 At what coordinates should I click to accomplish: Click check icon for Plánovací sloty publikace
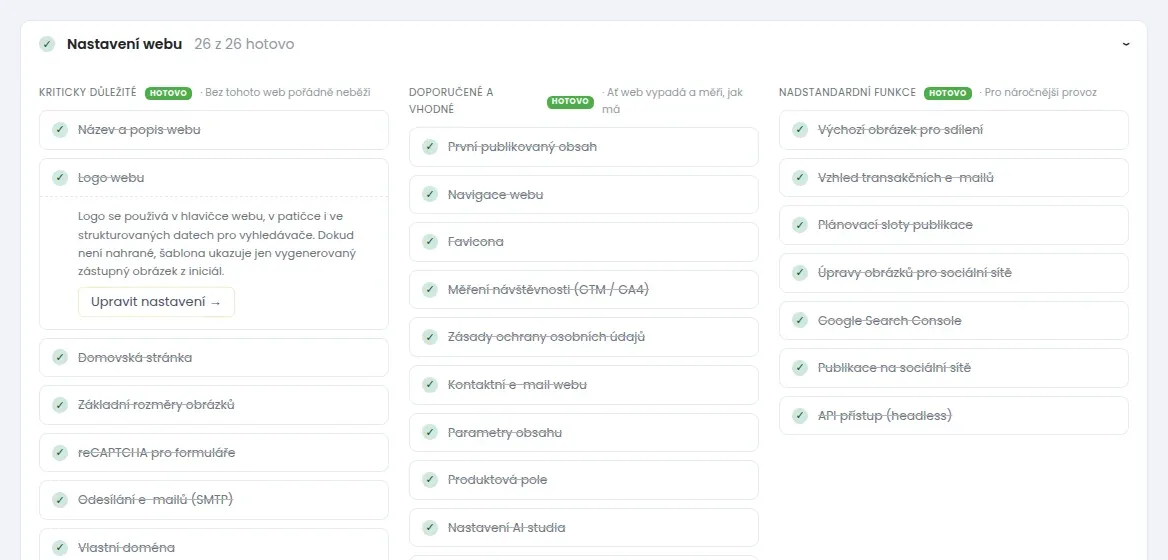coord(800,224)
